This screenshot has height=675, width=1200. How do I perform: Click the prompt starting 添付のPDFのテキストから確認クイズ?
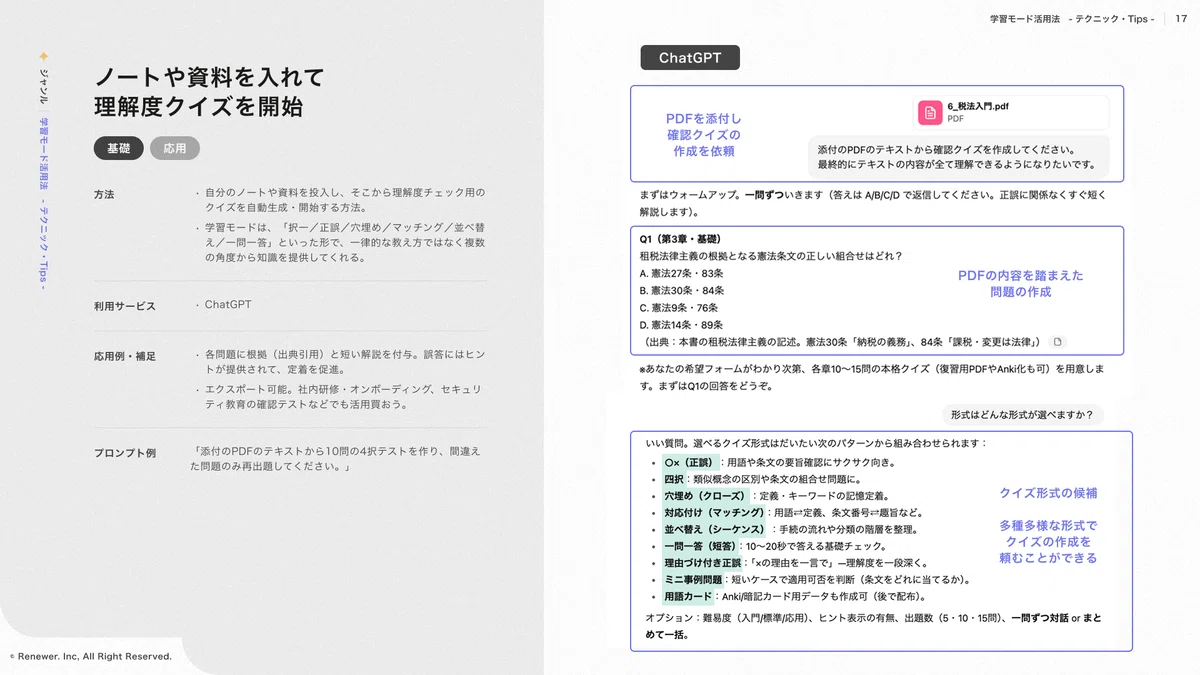[x=957, y=157]
